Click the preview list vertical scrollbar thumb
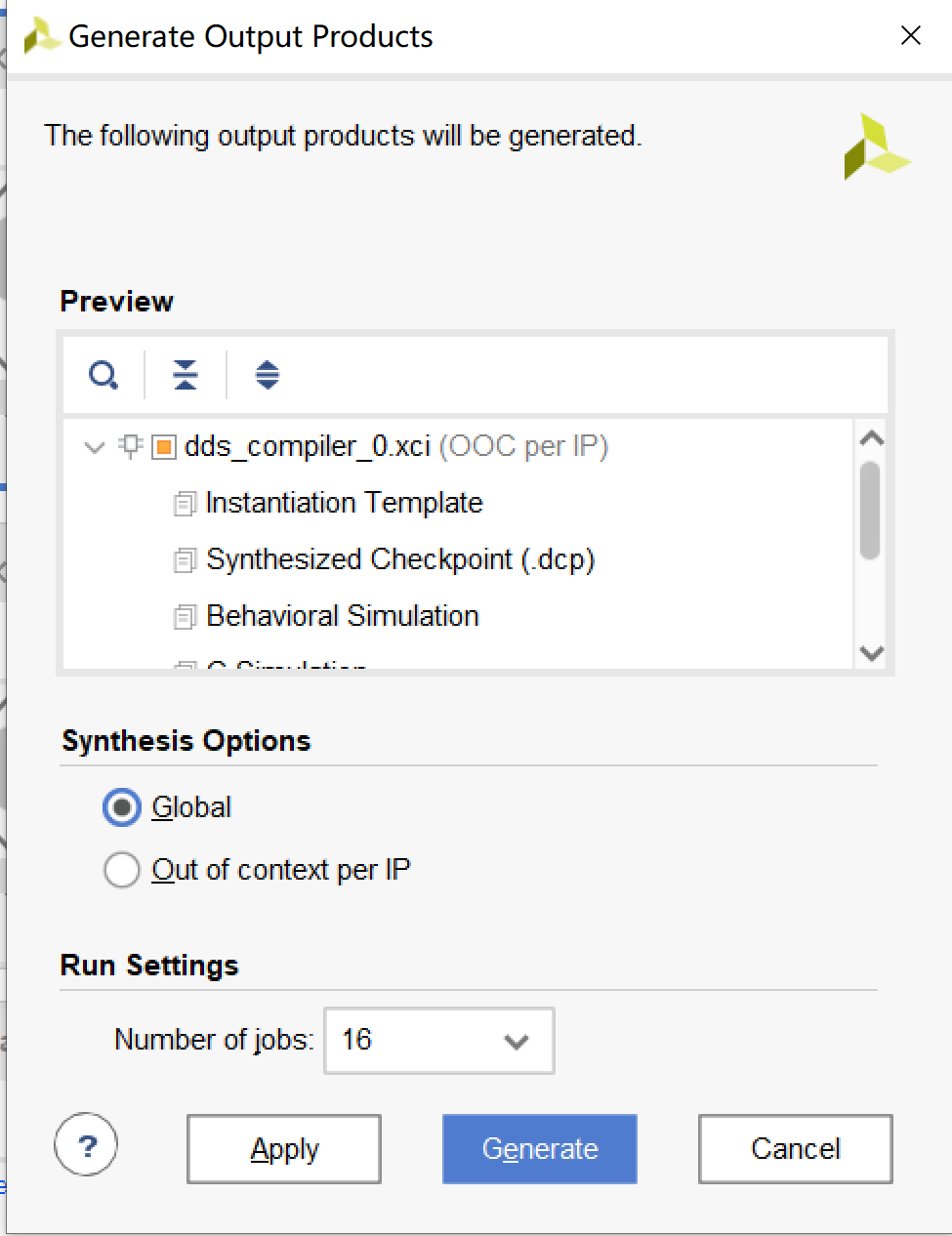952x1236 pixels. point(870,511)
